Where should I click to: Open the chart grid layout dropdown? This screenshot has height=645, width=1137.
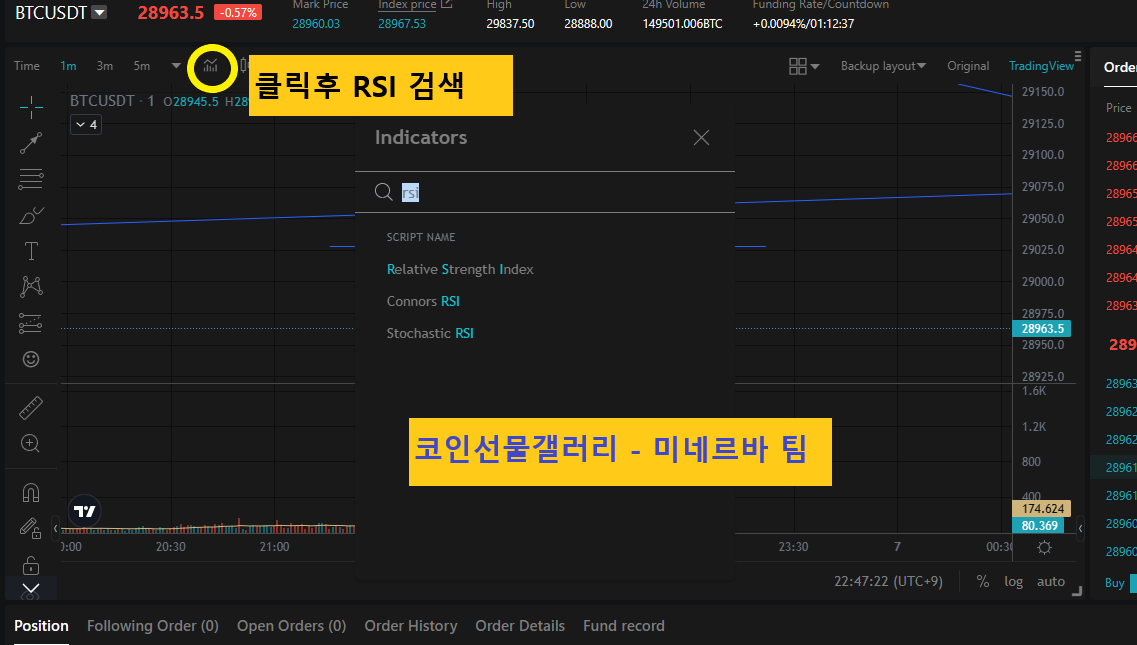point(803,66)
